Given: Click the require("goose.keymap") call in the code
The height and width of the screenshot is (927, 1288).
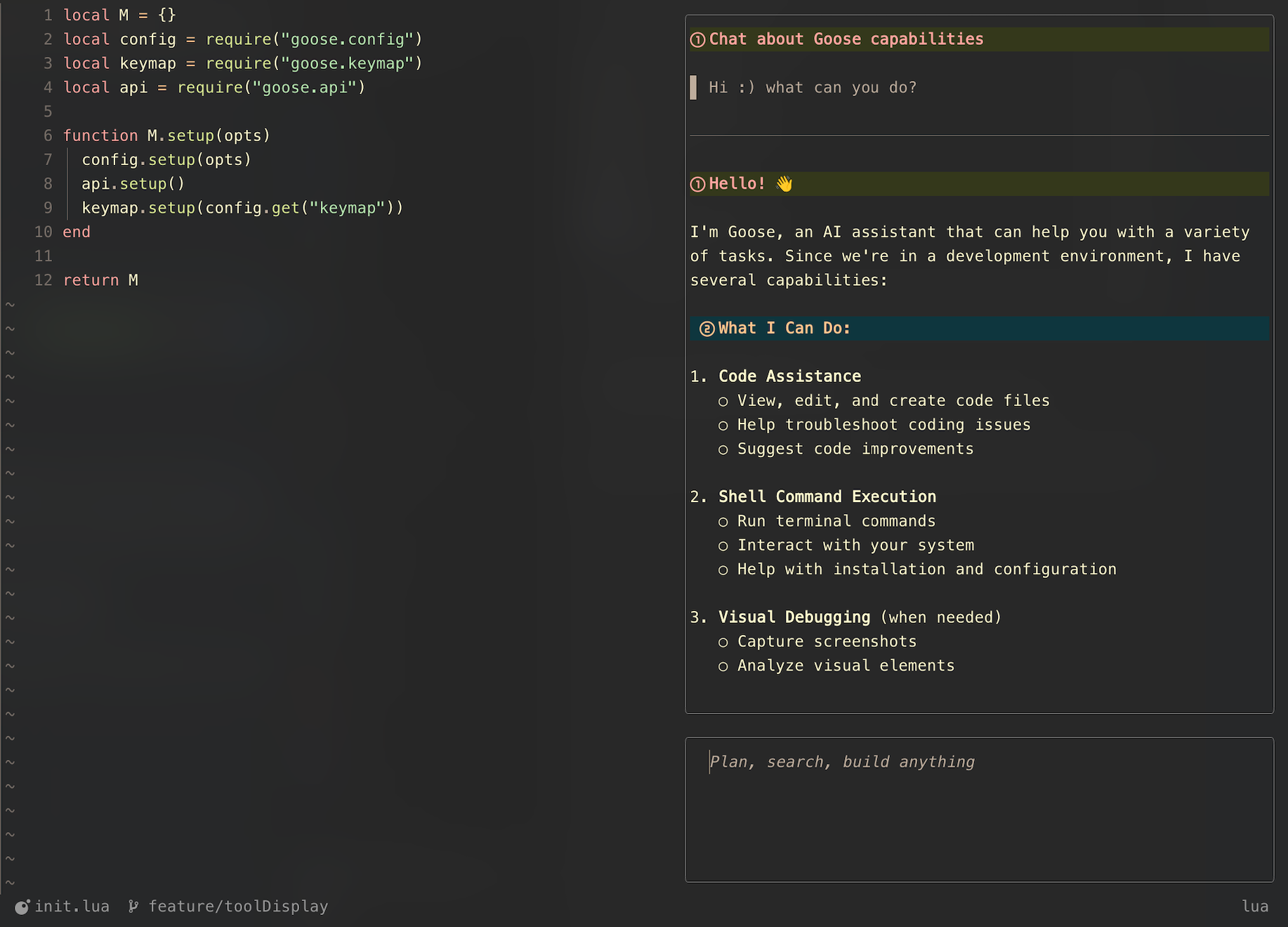Looking at the screenshot, I should [314, 63].
